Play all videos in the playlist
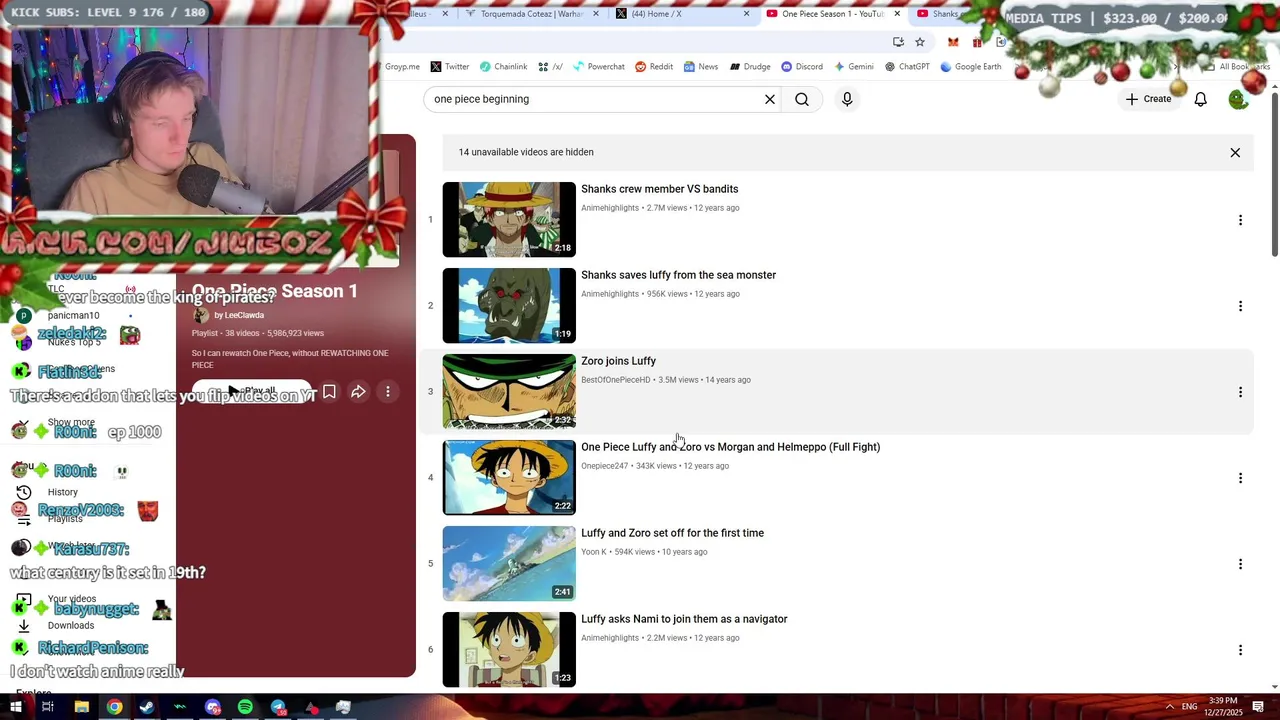The width and height of the screenshot is (1280, 720). (x=250, y=391)
